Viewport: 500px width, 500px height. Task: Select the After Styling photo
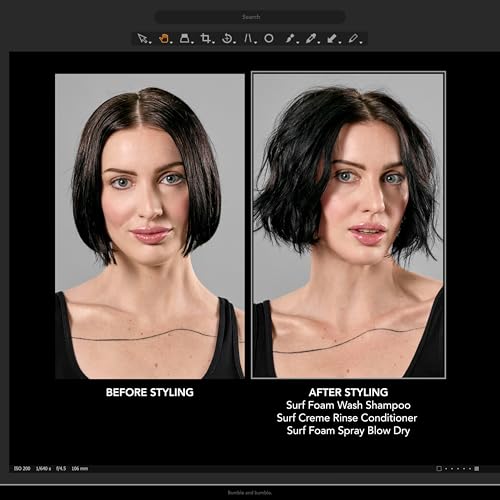348,225
